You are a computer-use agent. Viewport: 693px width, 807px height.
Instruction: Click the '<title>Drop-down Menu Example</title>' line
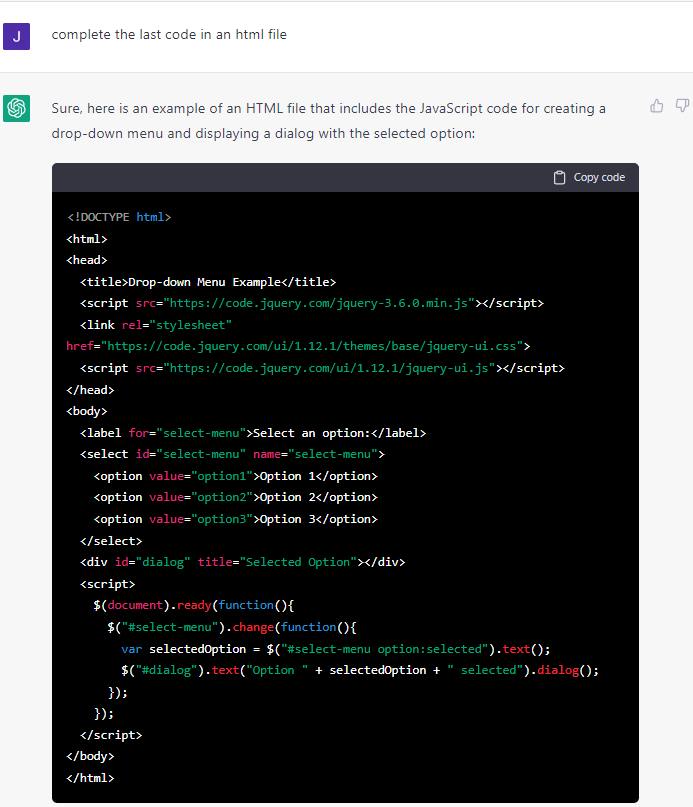point(208,282)
